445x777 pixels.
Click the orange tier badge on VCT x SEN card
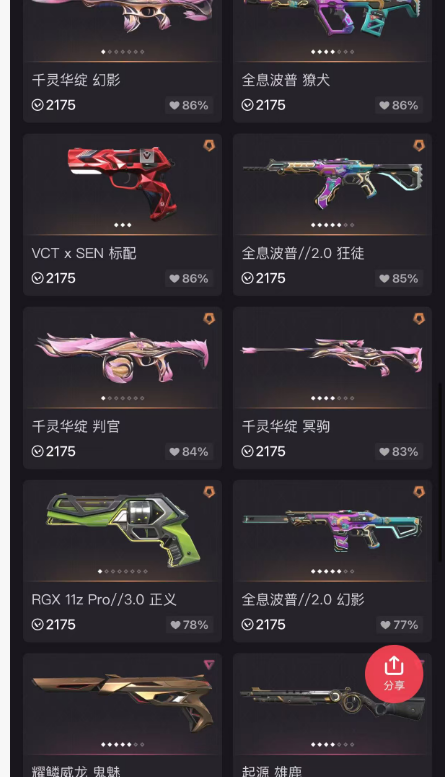click(209, 146)
